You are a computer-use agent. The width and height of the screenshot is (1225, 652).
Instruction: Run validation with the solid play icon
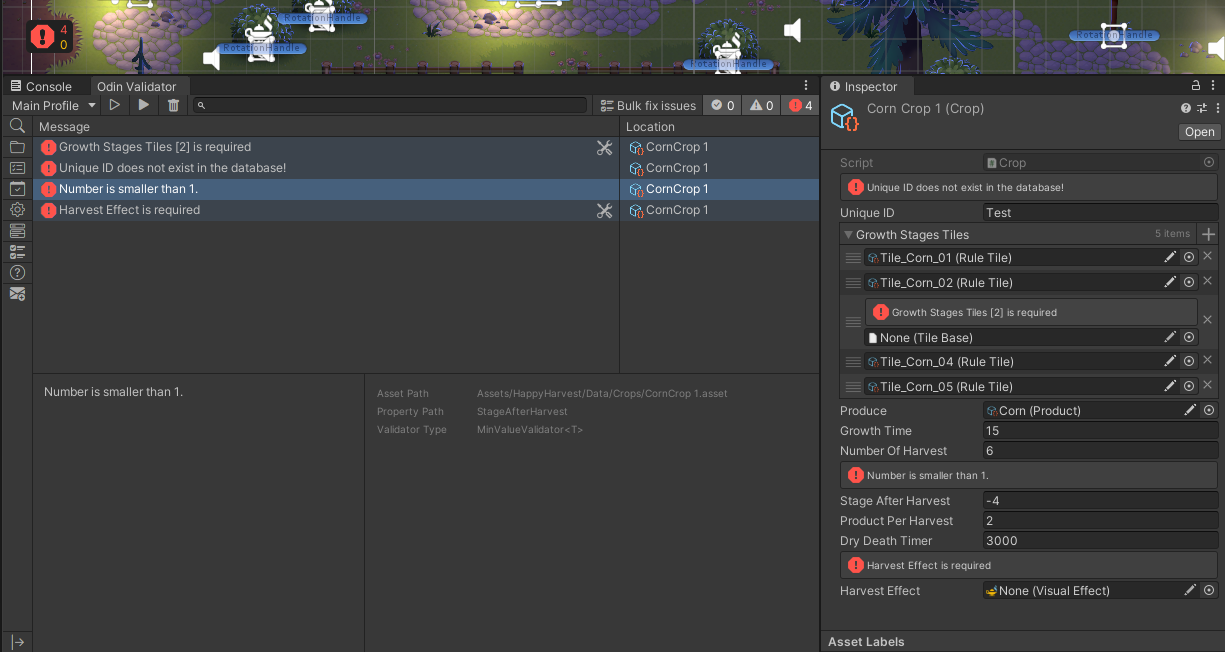(x=144, y=106)
